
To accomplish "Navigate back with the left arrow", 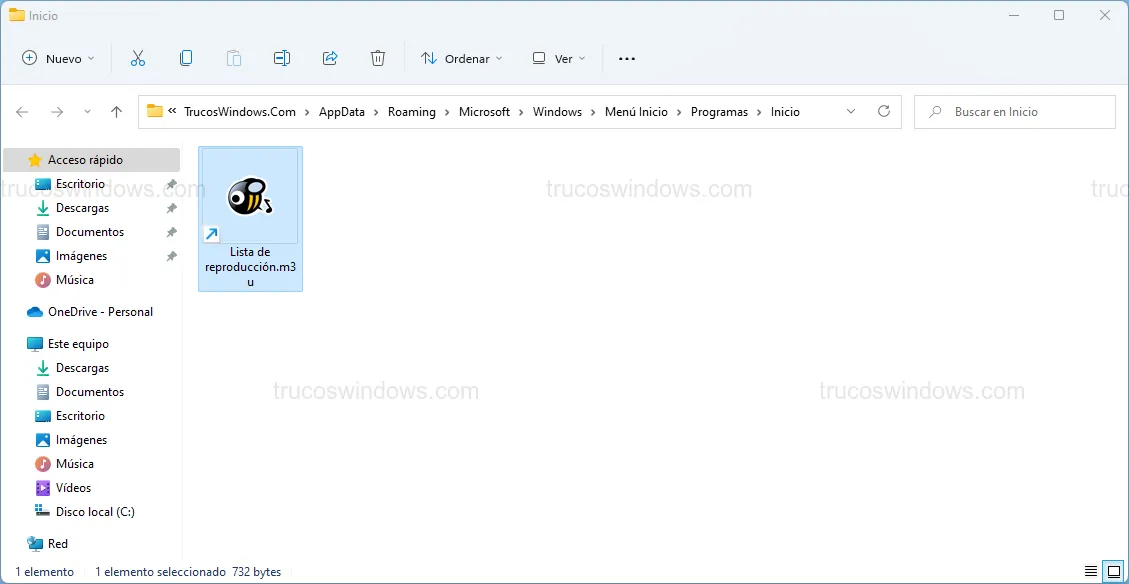I will (x=22, y=112).
